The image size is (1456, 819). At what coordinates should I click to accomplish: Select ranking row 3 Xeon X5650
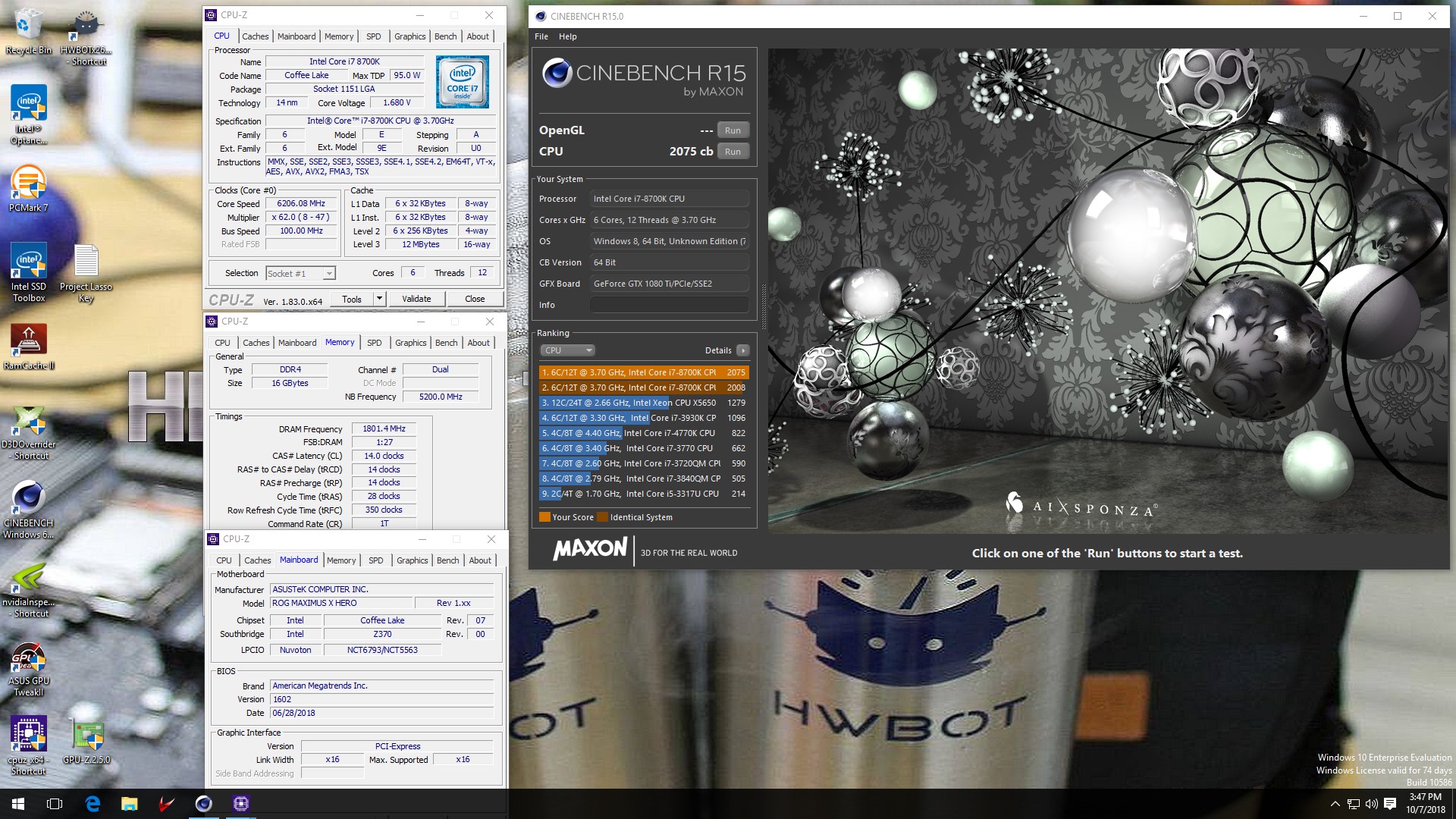644,403
